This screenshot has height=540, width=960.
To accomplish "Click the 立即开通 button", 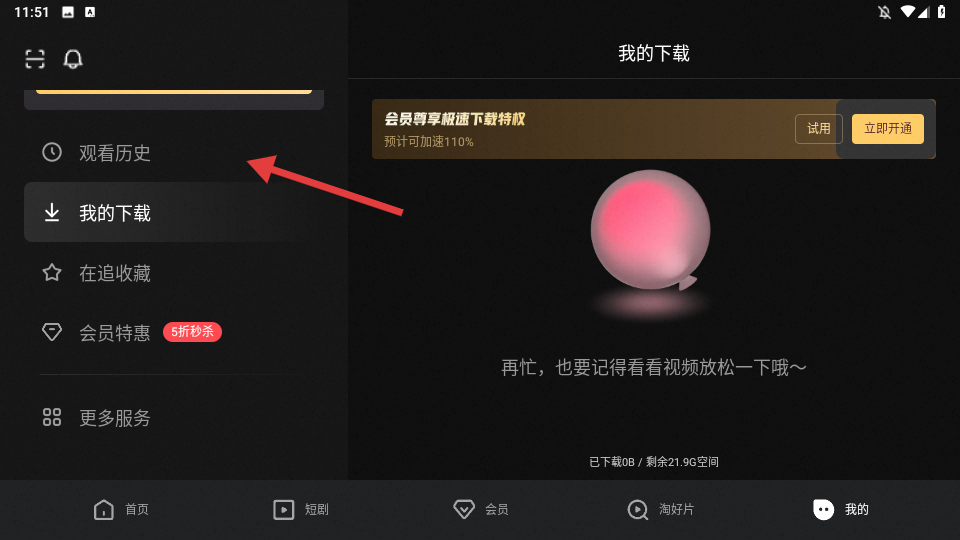I will pyautogui.click(x=888, y=129).
